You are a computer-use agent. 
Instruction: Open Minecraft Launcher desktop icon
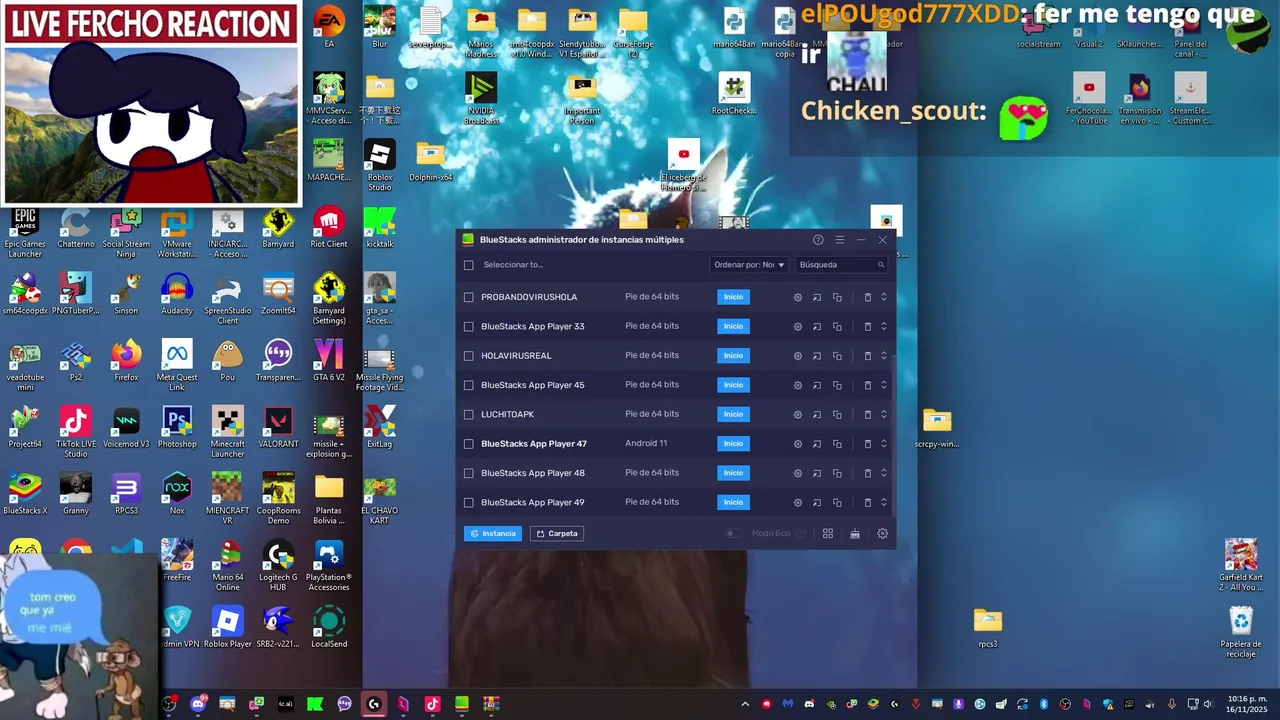(227, 432)
